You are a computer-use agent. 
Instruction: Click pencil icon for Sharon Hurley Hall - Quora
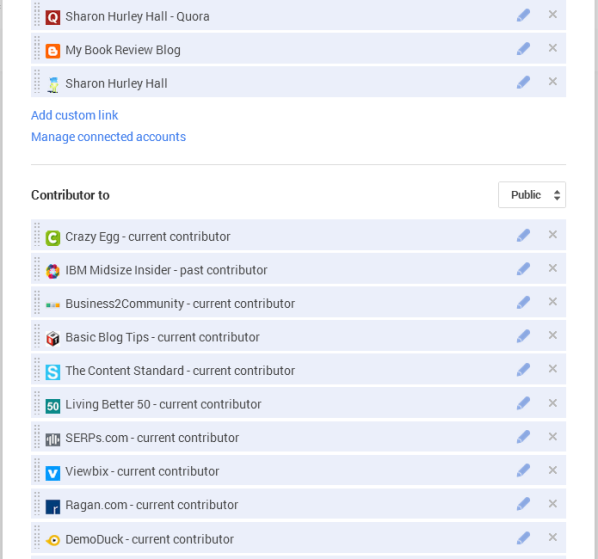(x=523, y=15)
